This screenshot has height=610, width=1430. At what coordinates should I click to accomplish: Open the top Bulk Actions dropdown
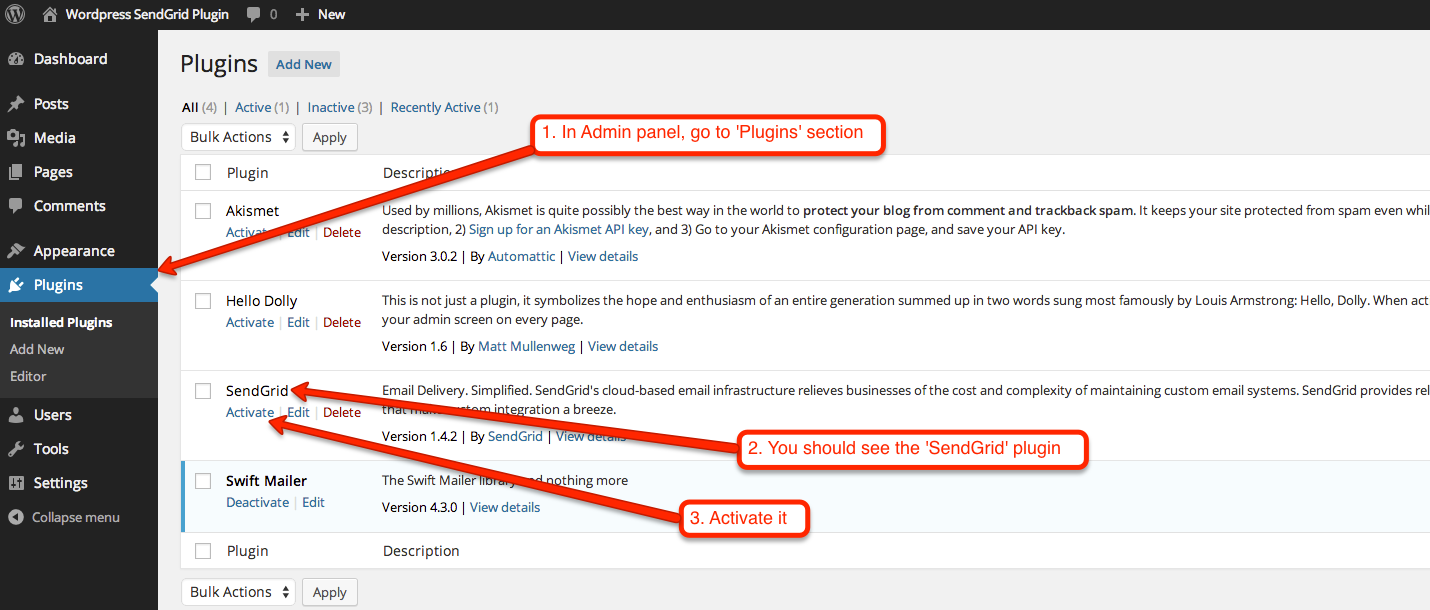pos(239,137)
